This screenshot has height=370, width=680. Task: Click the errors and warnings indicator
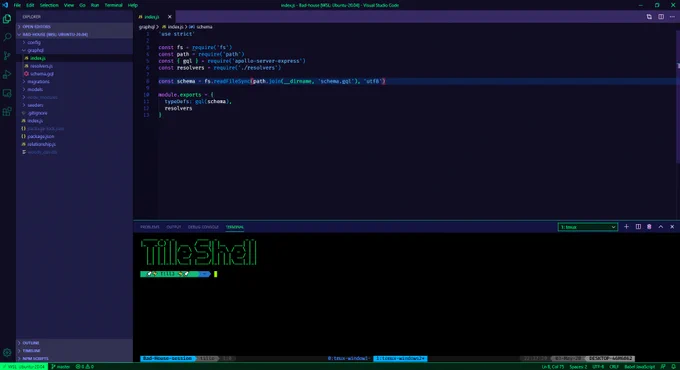coord(85,367)
